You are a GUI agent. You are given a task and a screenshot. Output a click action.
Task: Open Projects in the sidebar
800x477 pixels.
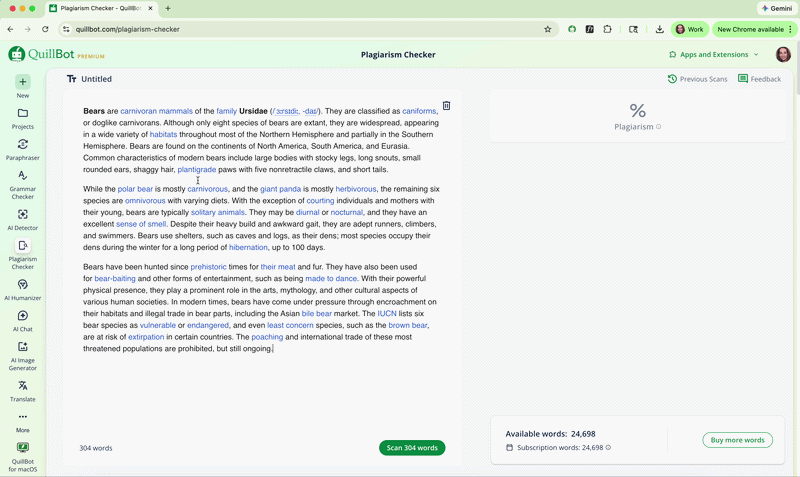[x=22, y=113]
